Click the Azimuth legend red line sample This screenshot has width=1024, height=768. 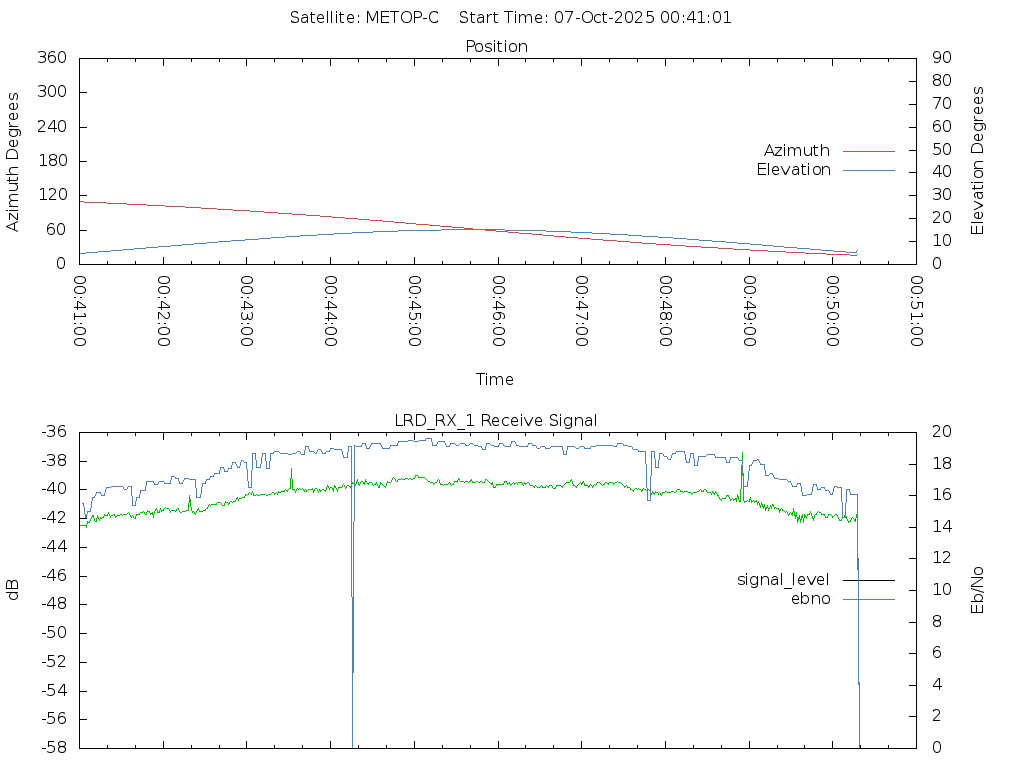coord(868,151)
